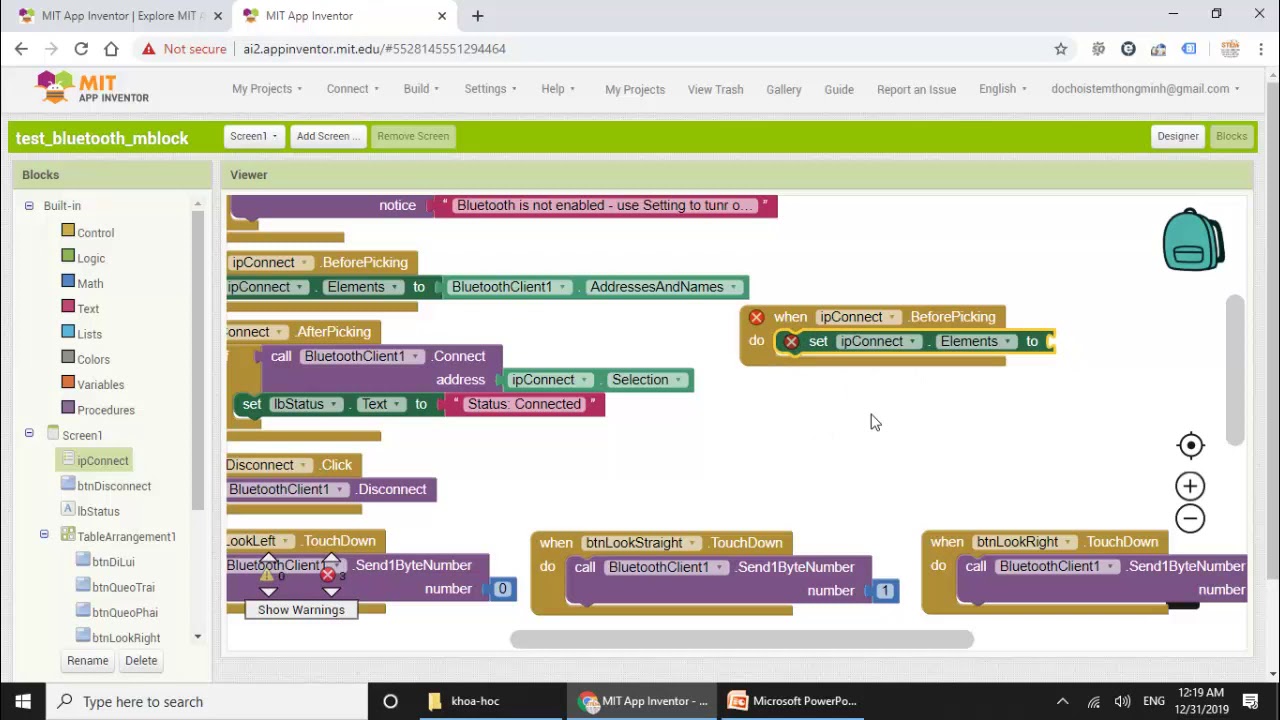Open the Build dropdown menu
Image resolution: width=1280 pixels, height=720 pixels.
coord(421,89)
